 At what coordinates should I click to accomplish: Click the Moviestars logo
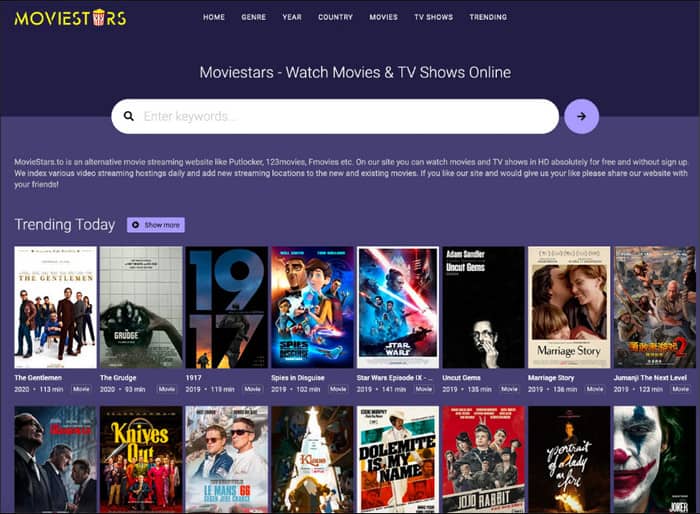point(71,18)
